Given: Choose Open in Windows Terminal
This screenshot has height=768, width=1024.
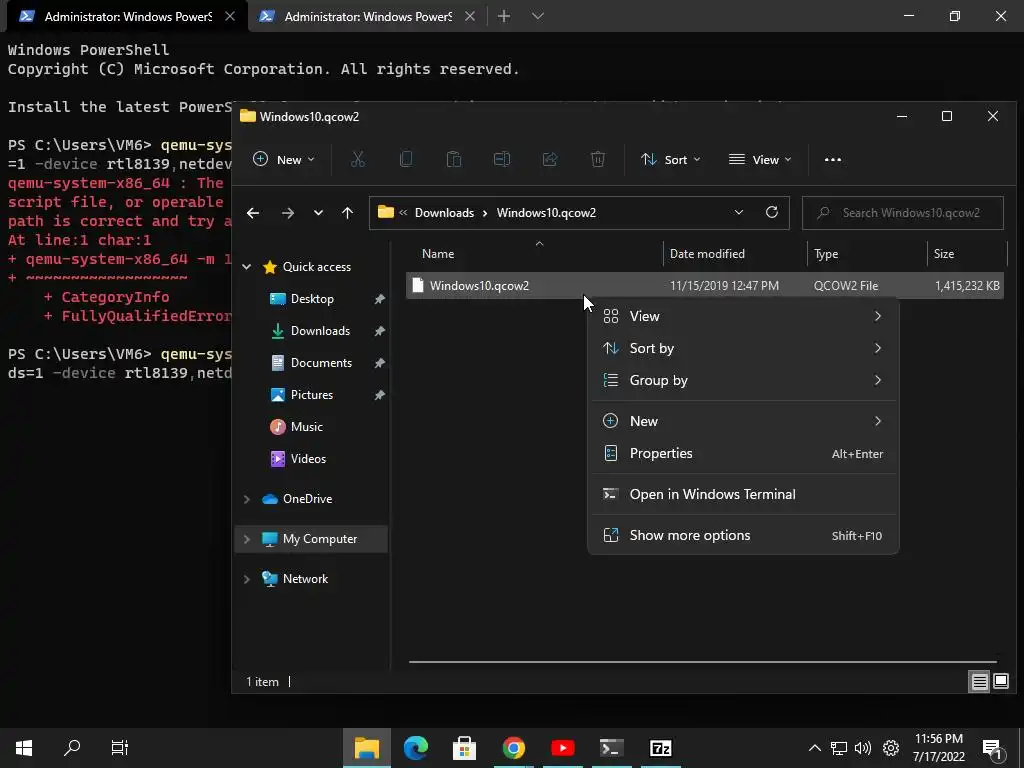Looking at the screenshot, I should point(743,494).
